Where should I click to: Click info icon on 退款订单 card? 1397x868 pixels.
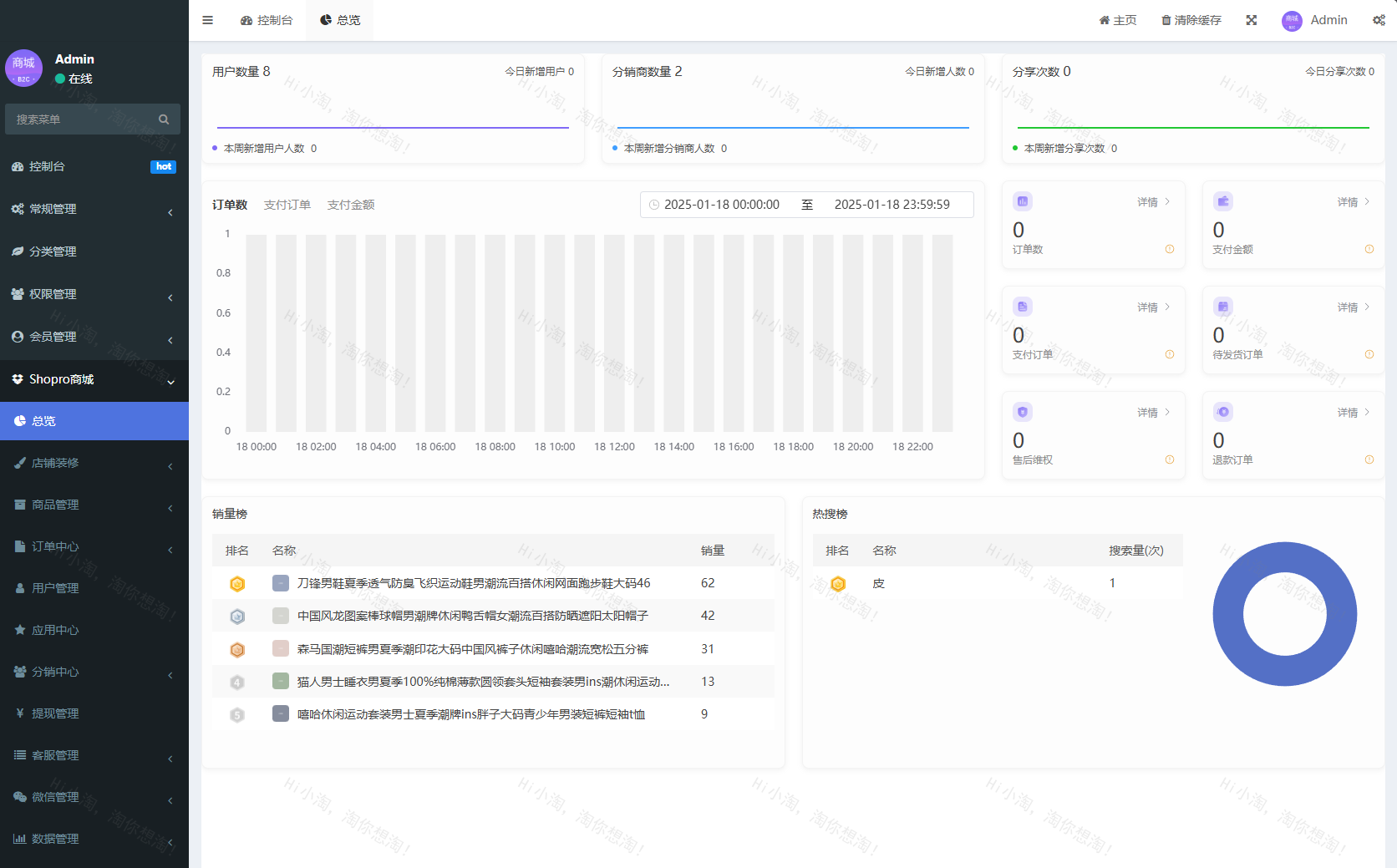coord(1369,459)
